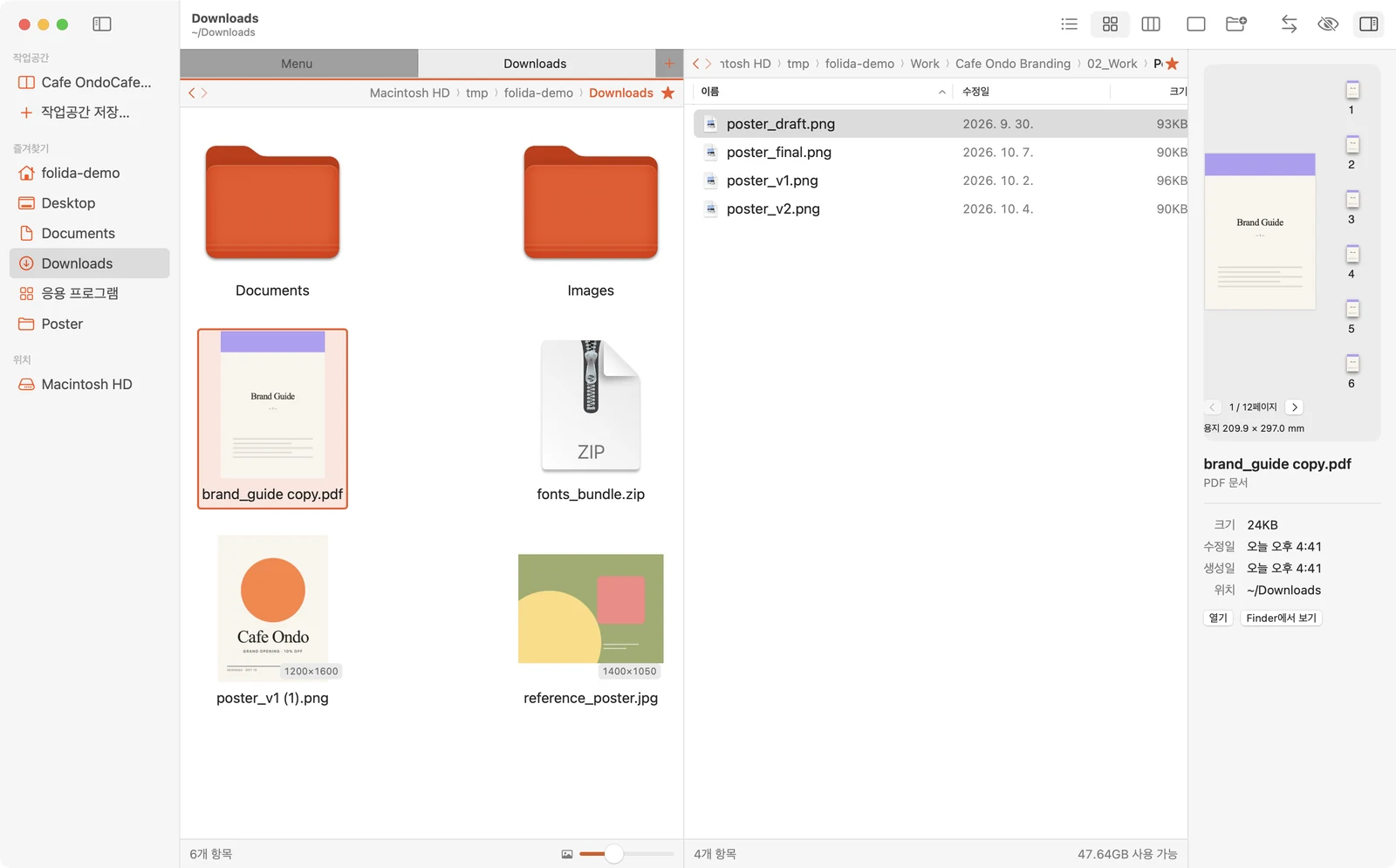The image size is (1396, 868).
Task: Switch to icon grid view
Action: pos(1110,24)
